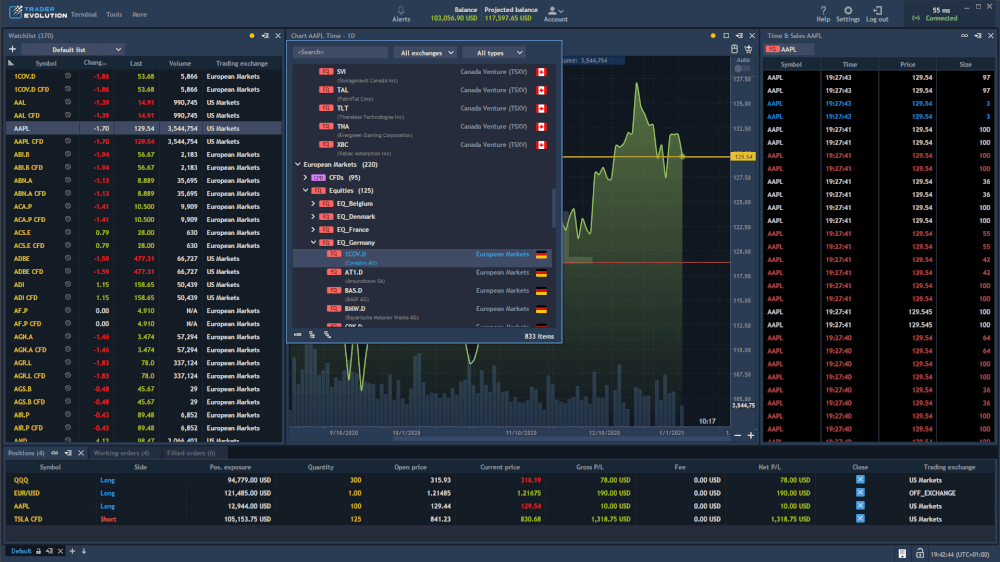Switch to Filled orders (6) tab
1000x562 pixels.
tap(191, 453)
